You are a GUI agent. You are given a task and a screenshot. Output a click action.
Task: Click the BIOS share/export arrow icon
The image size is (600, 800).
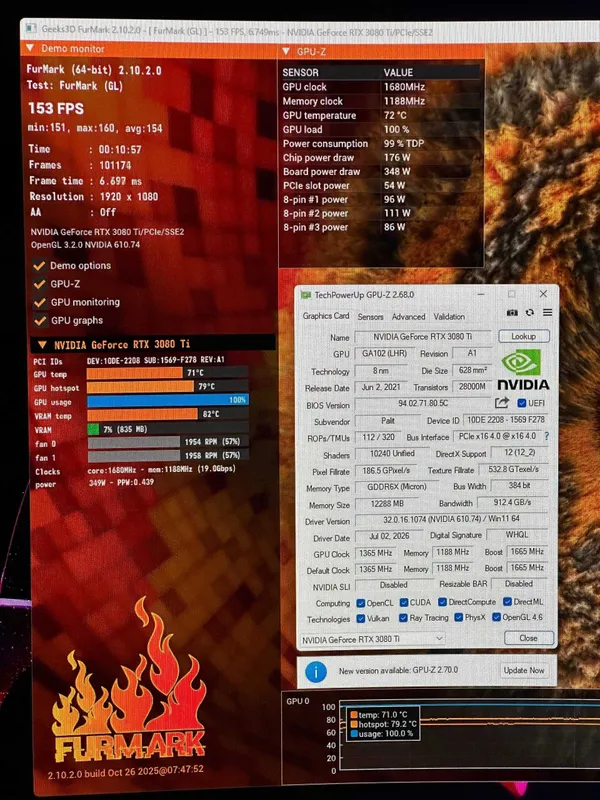(502, 403)
